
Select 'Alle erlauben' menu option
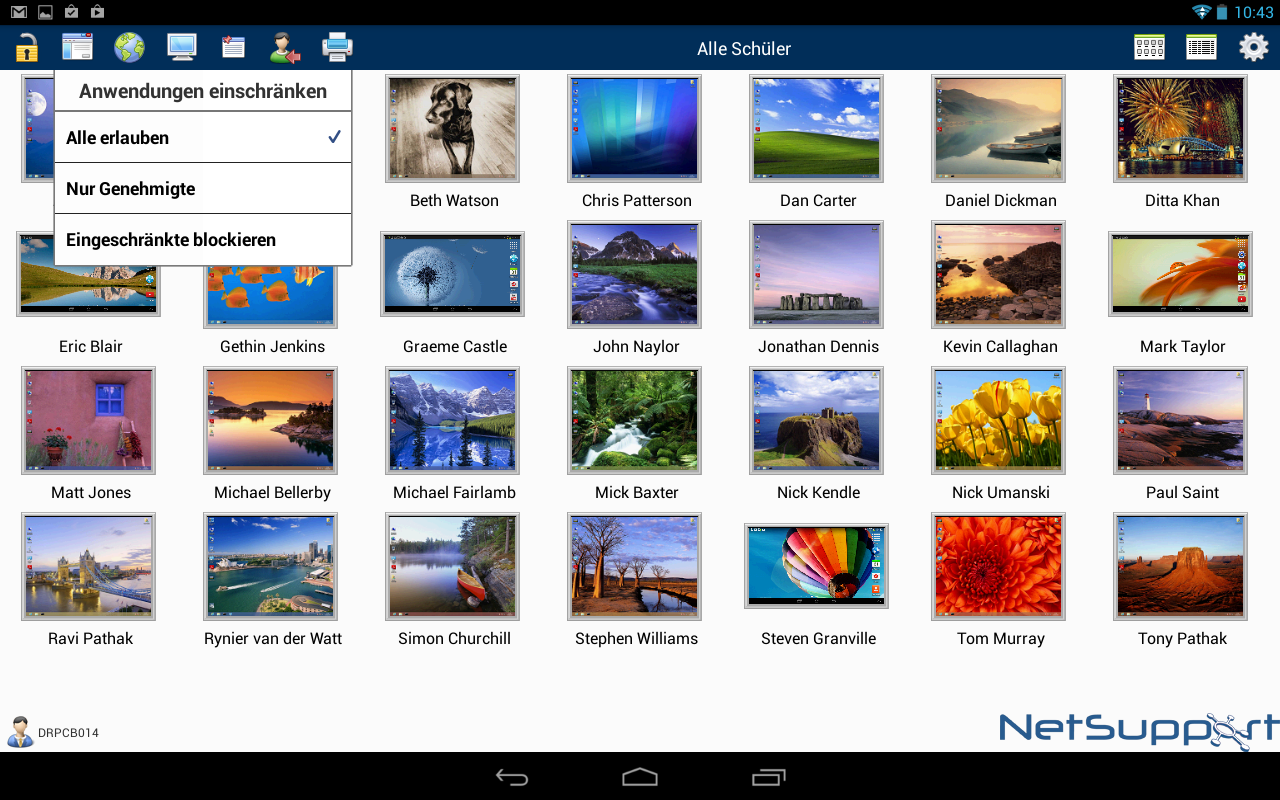pos(203,137)
